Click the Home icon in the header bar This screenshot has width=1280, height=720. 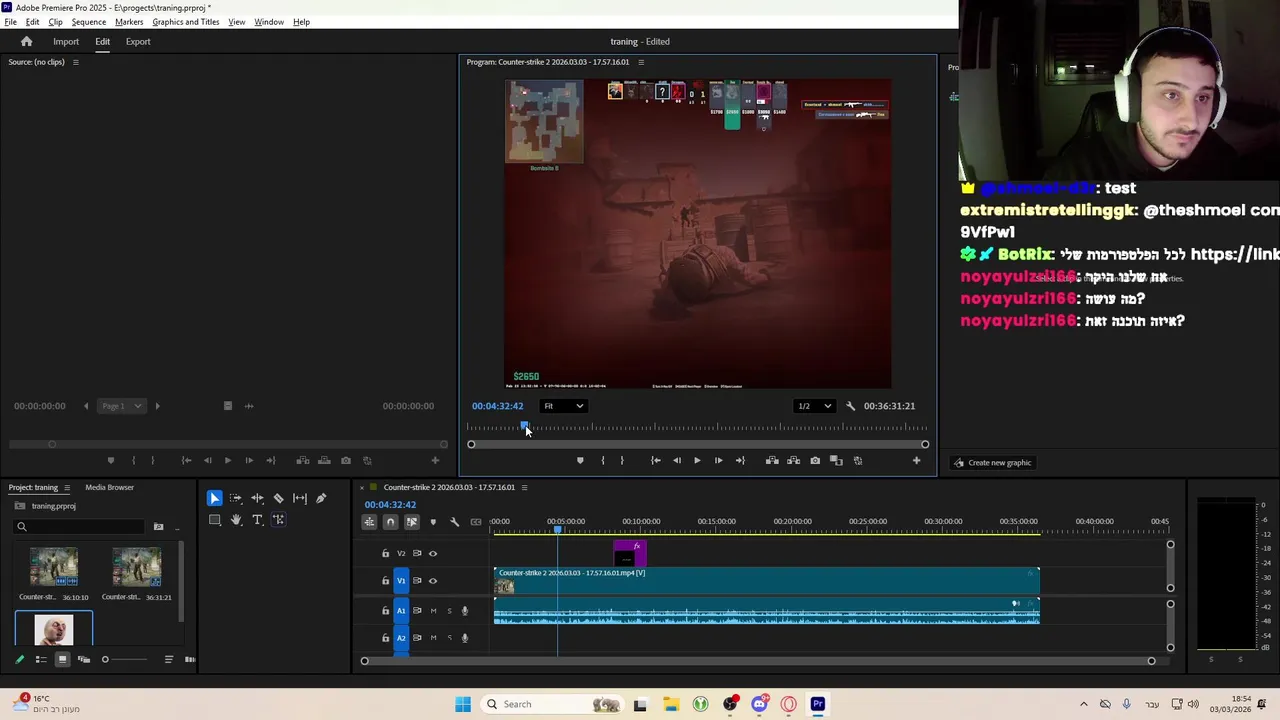pyautogui.click(x=26, y=41)
